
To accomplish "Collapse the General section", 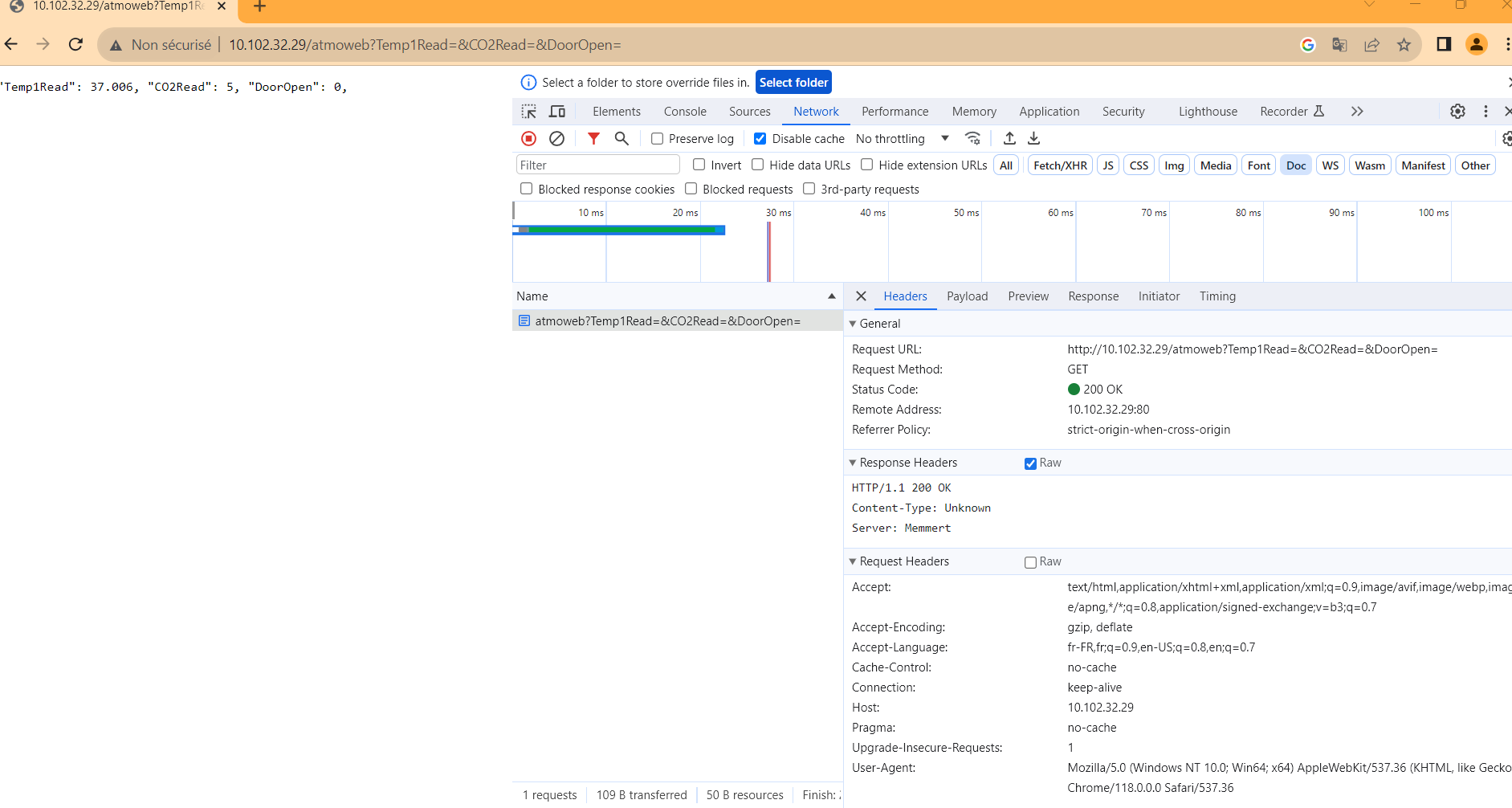I will pyautogui.click(x=853, y=324).
